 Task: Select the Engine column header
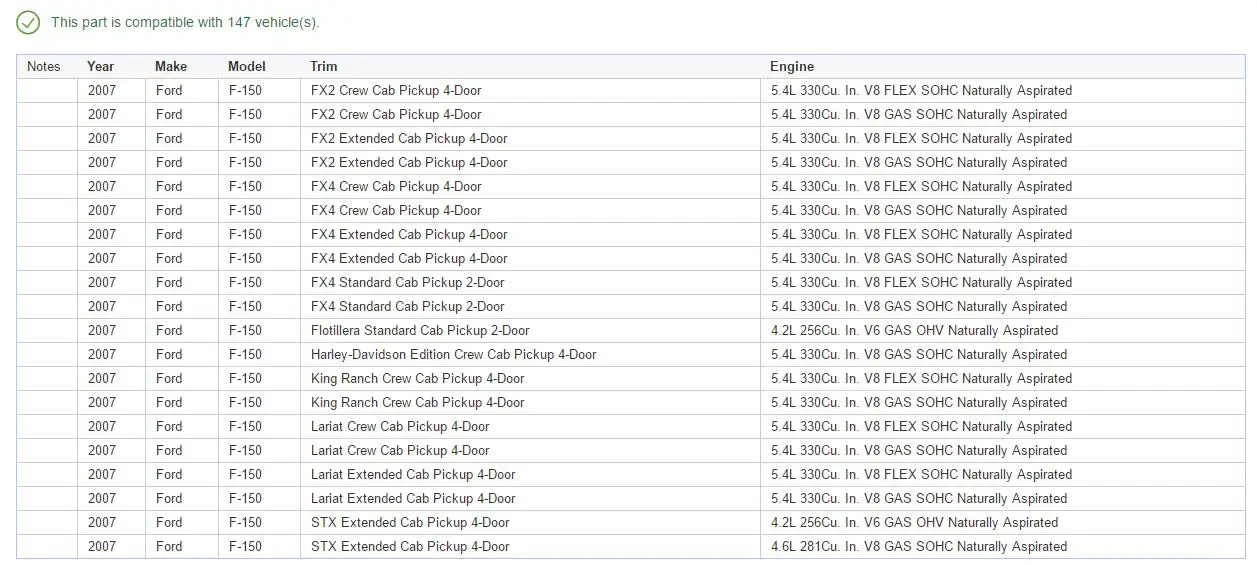[792, 66]
